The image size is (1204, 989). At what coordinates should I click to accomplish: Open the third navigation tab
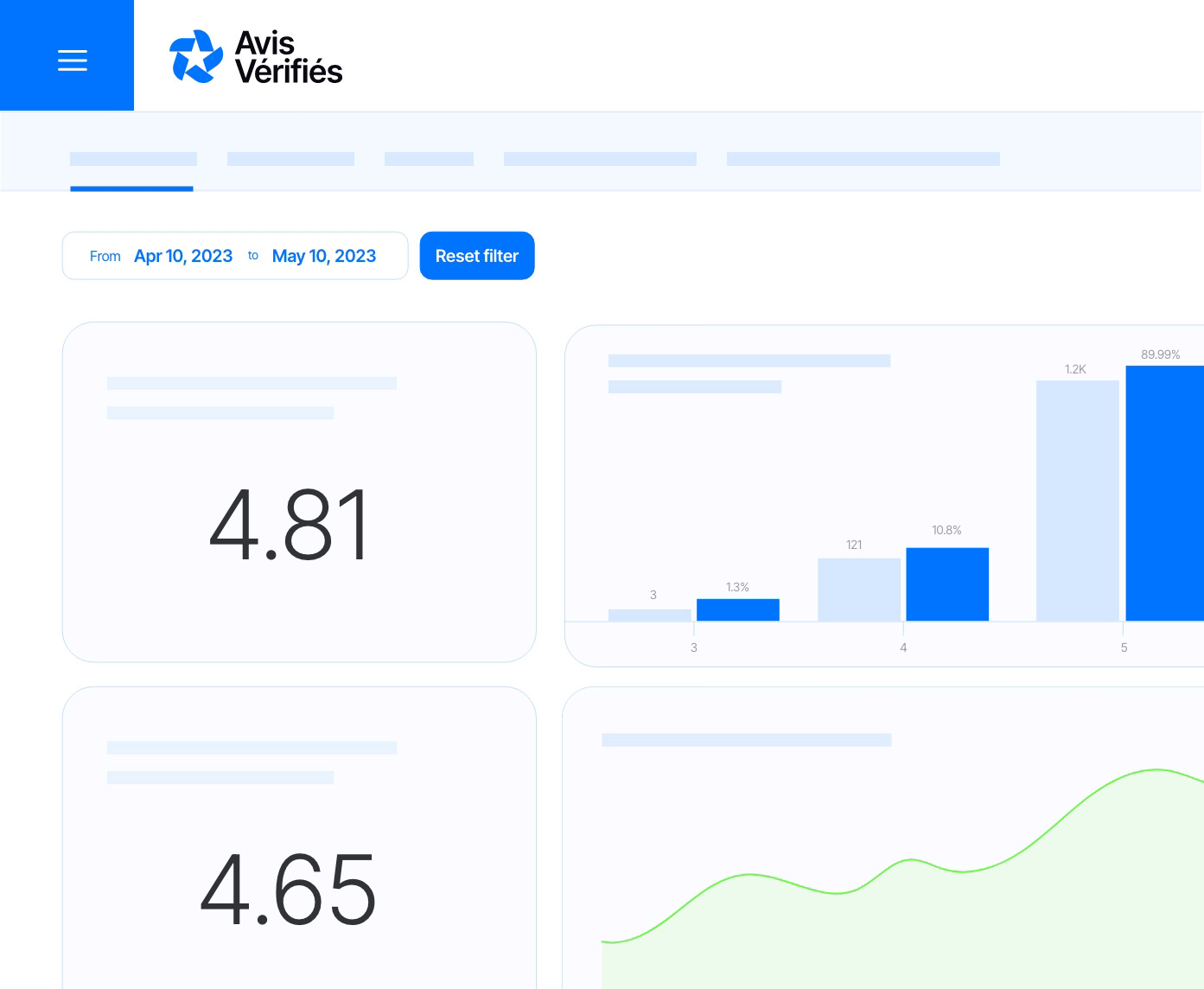point(429,159)
